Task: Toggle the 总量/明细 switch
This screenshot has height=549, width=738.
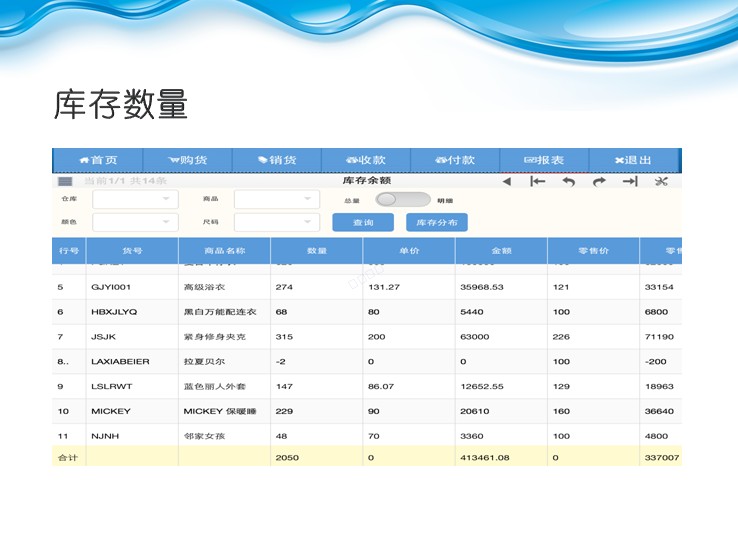Action: (x=403, y=200)
